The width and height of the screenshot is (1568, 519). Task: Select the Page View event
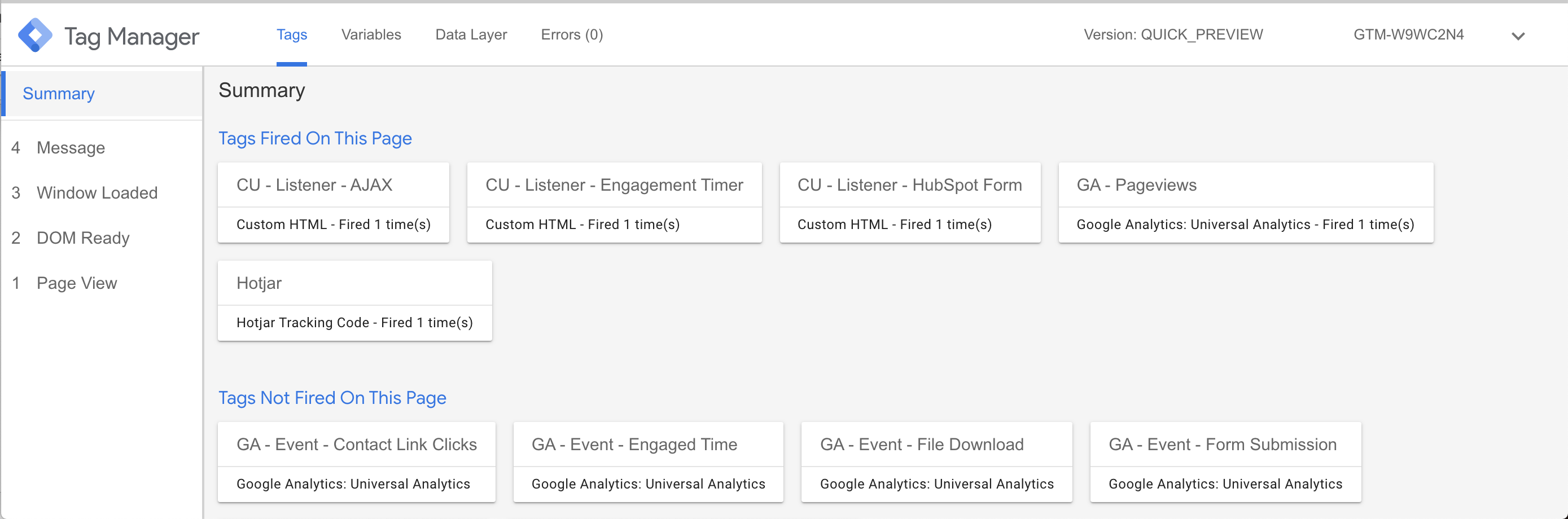tap(77, 283)
